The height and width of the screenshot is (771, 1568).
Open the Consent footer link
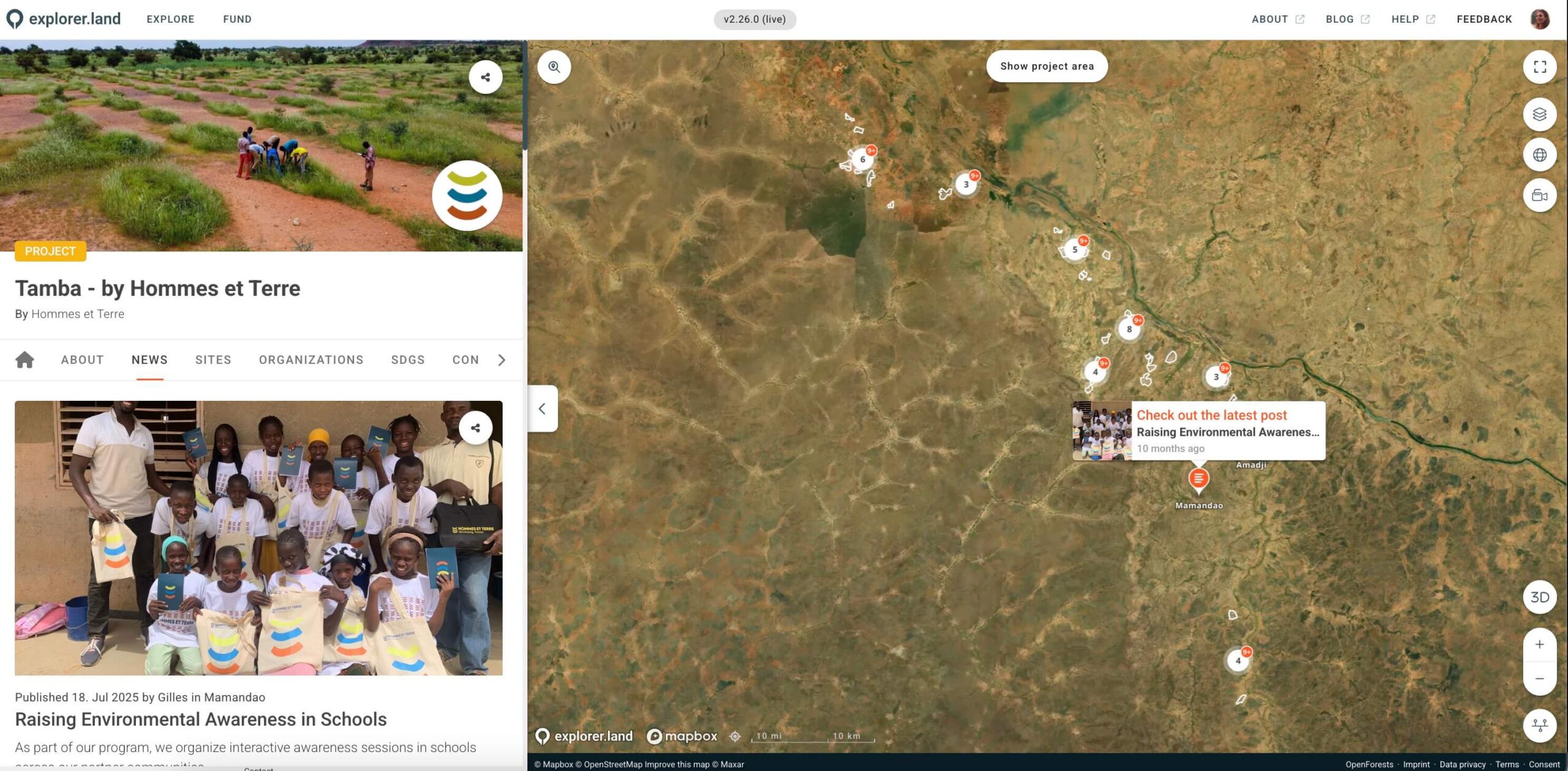(1544, 764)
